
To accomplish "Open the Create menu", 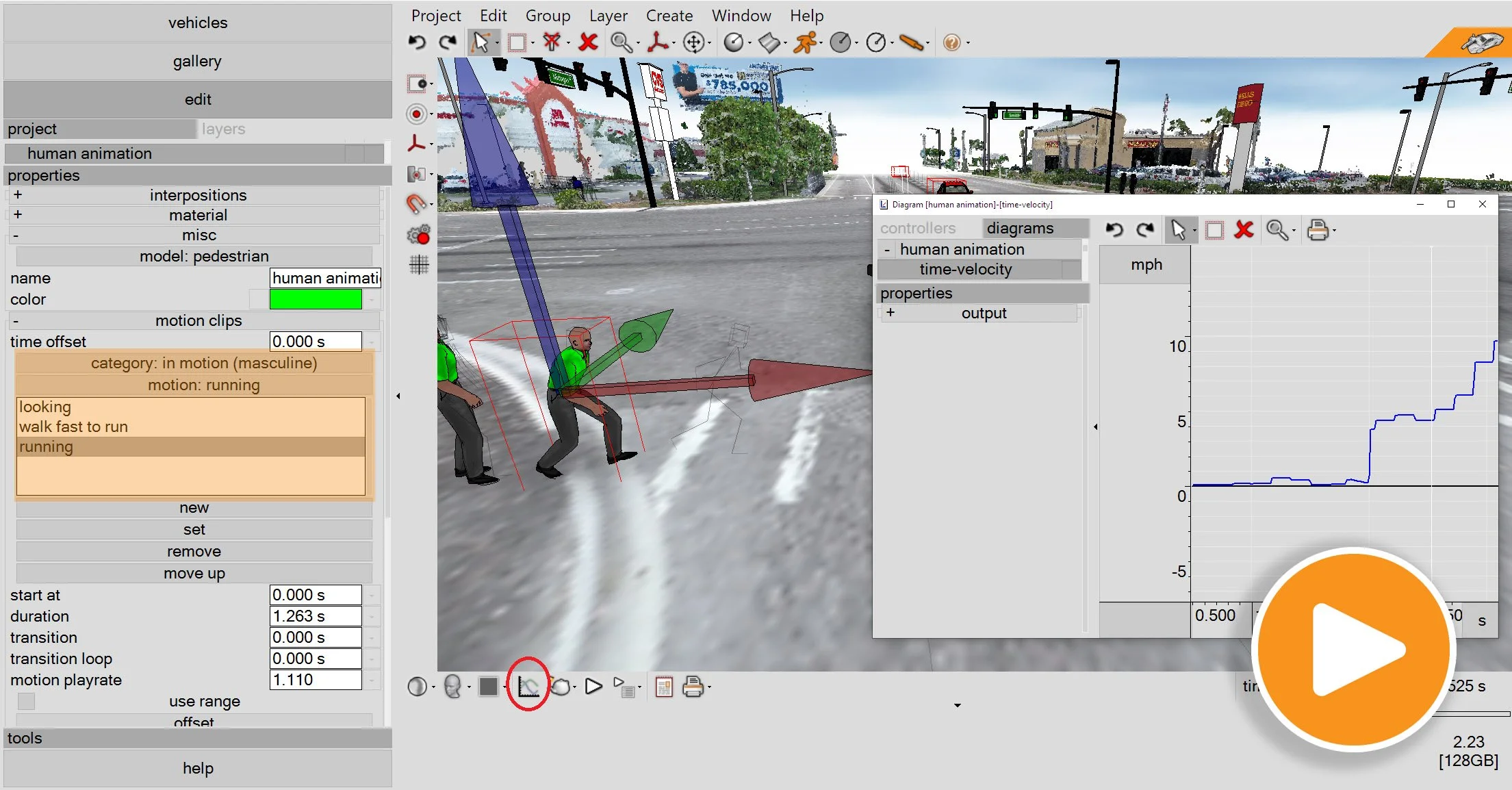I will (x=669, y=16).
